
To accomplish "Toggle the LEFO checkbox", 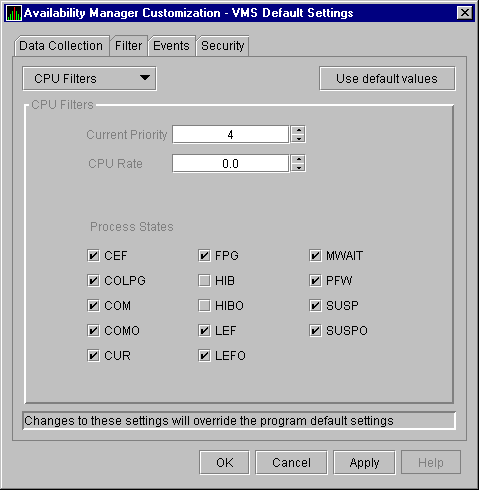I will pos(204,356).
